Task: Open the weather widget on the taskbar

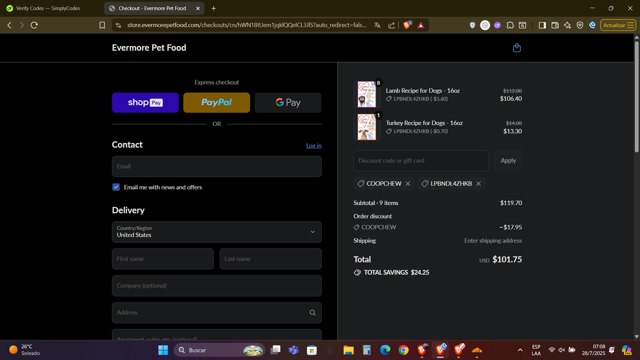Action: pos(24,350)
